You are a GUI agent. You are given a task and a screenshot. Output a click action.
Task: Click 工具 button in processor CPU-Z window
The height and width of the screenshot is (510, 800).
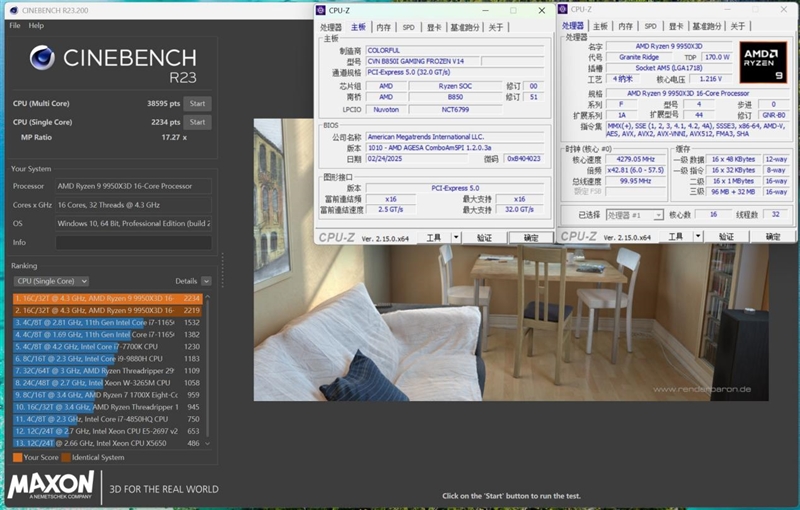[676, 237]
